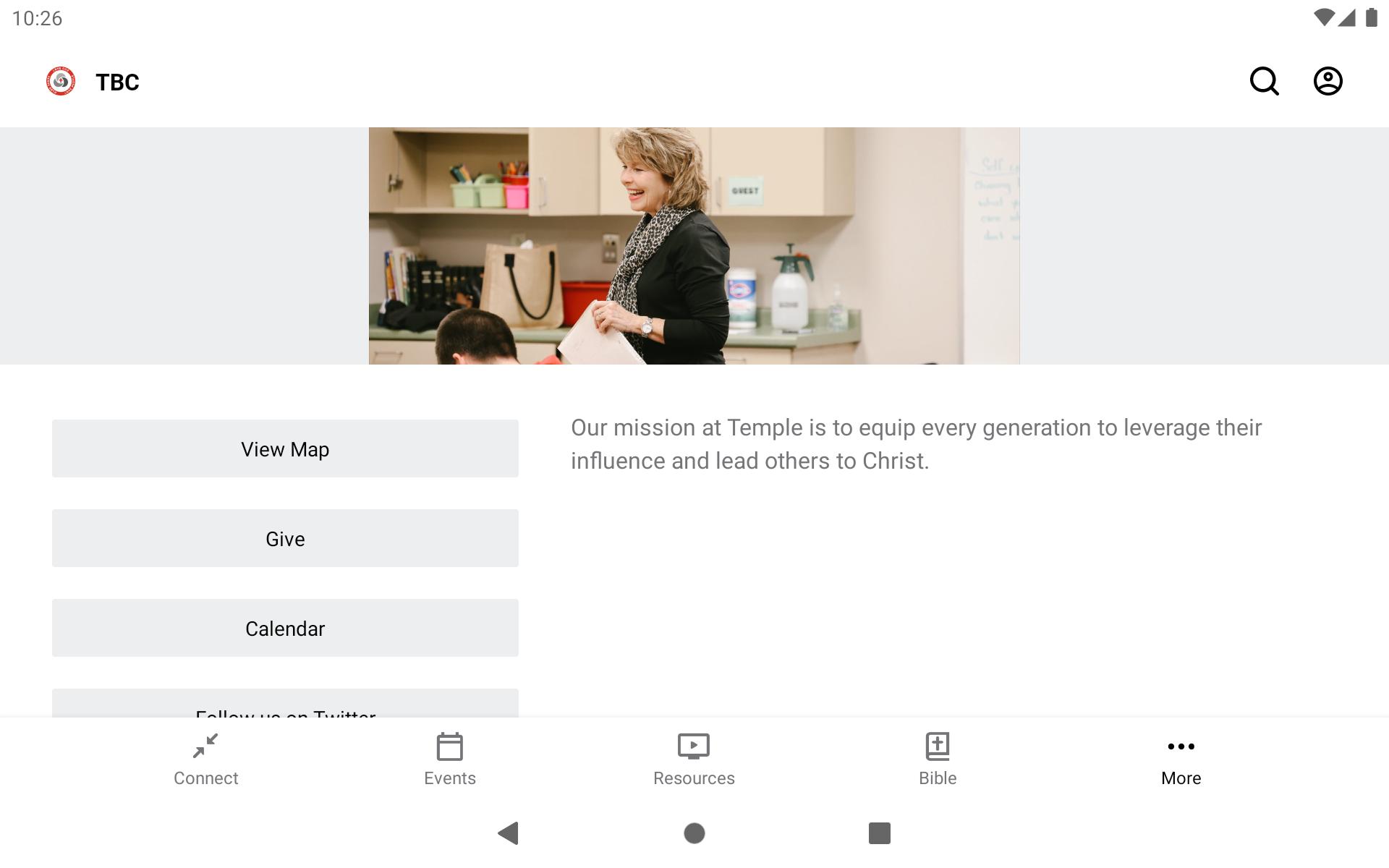This screenshot has width=1389, height=868.
Task: Open the search magnifier icon
Action: click(1264, 81)
